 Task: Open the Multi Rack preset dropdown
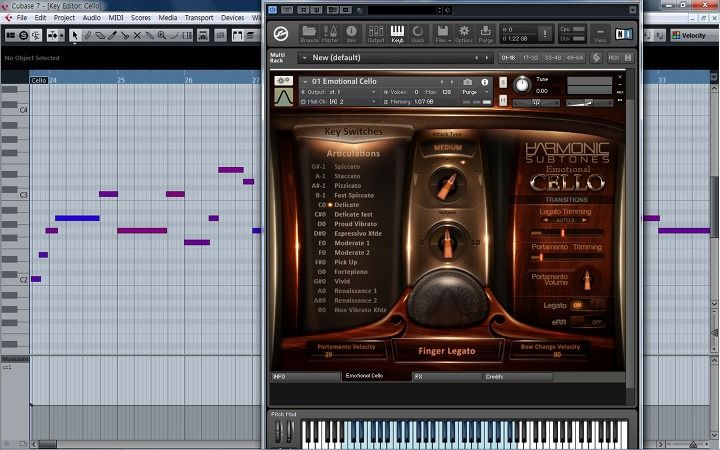pyautogui.click(x=304, y=58)
